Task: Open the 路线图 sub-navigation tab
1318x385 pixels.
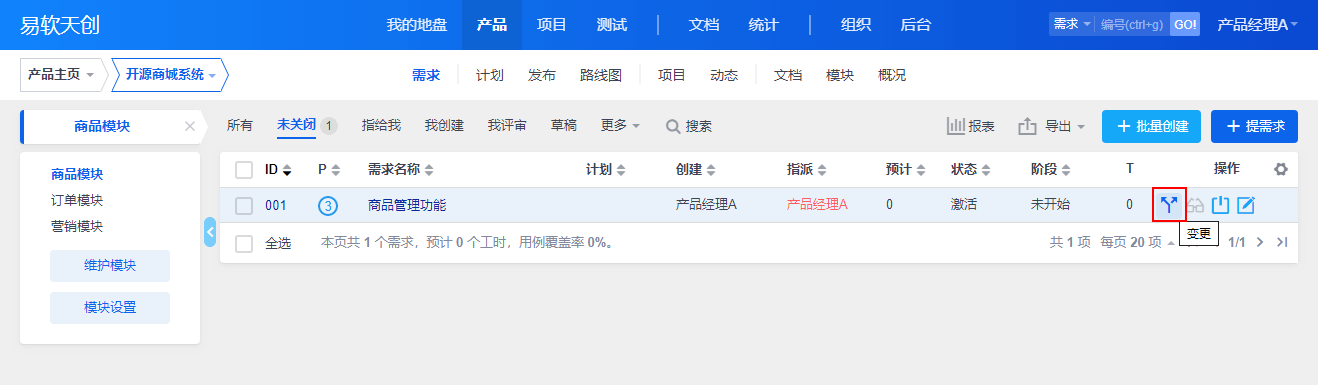Action: click(x=601, y=75)
